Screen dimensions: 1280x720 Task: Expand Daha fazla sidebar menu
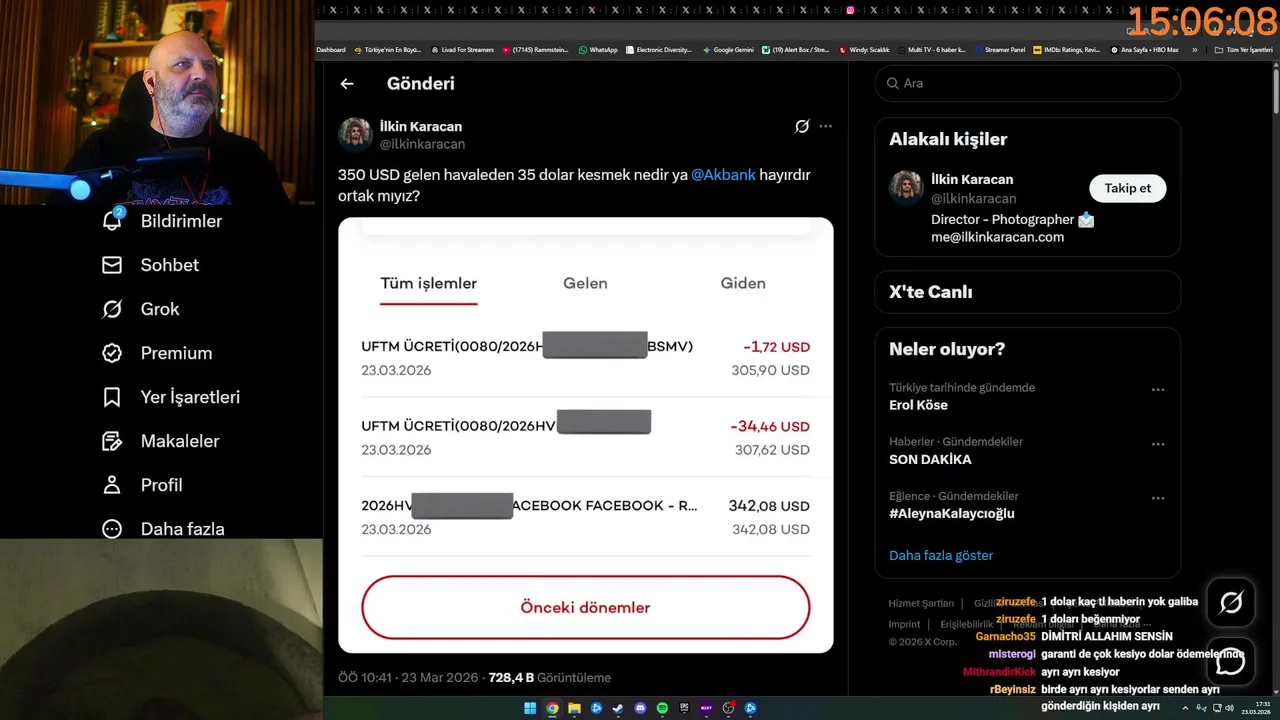tap(112, 529)
